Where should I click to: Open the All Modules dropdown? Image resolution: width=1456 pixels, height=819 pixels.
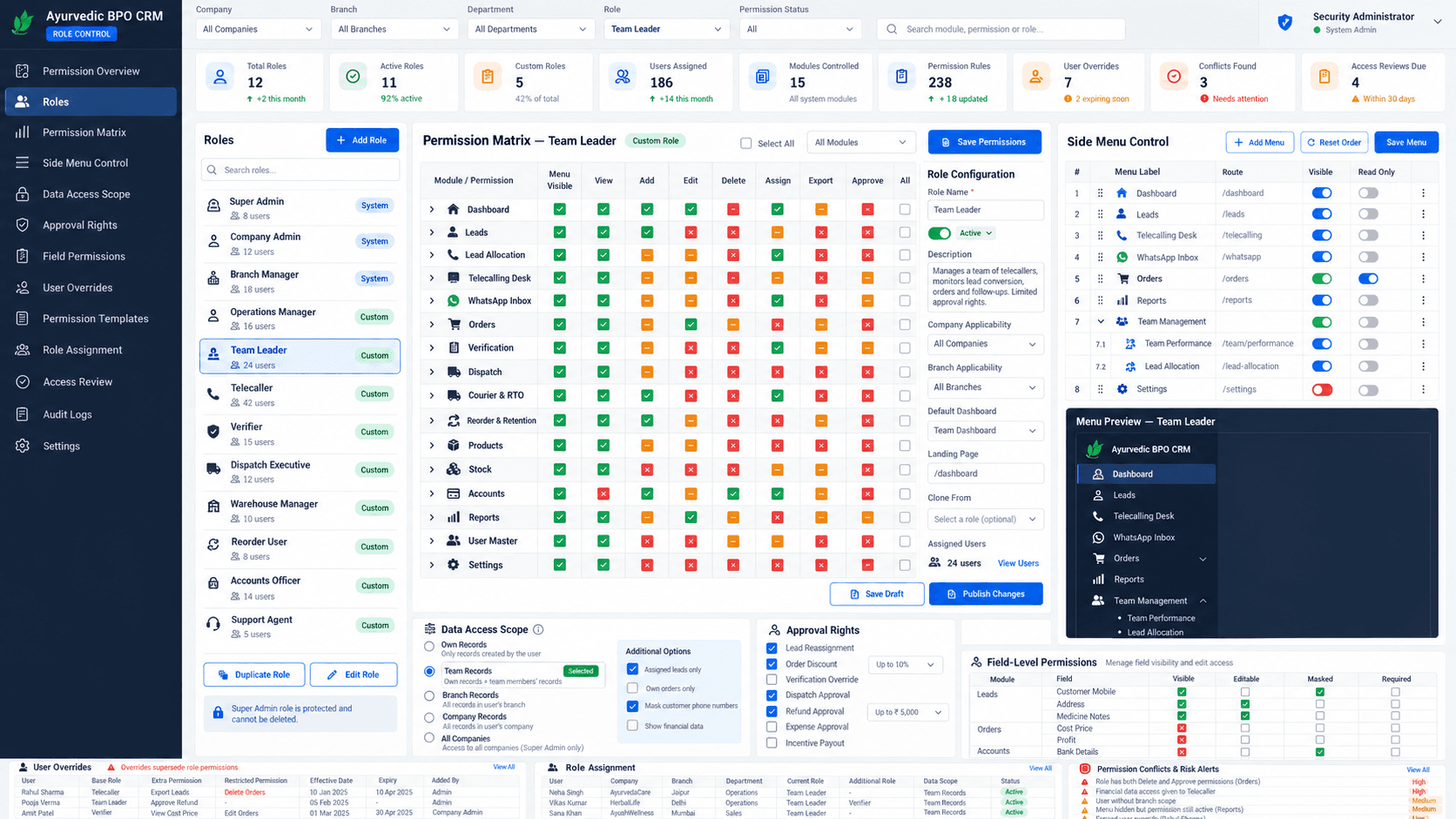click(x=860, y=142)
